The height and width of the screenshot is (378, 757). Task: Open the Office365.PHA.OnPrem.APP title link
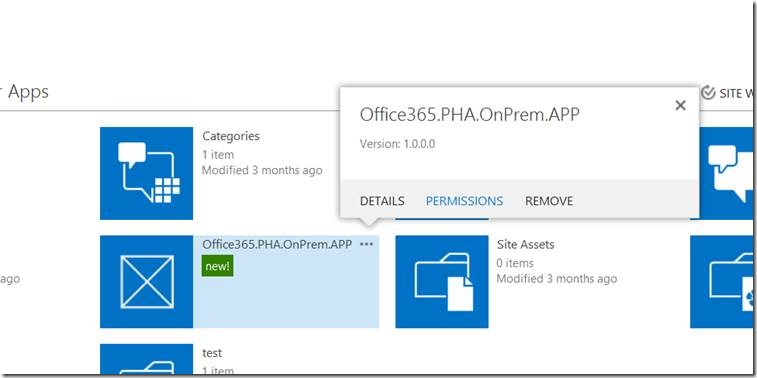pos(277,244)
